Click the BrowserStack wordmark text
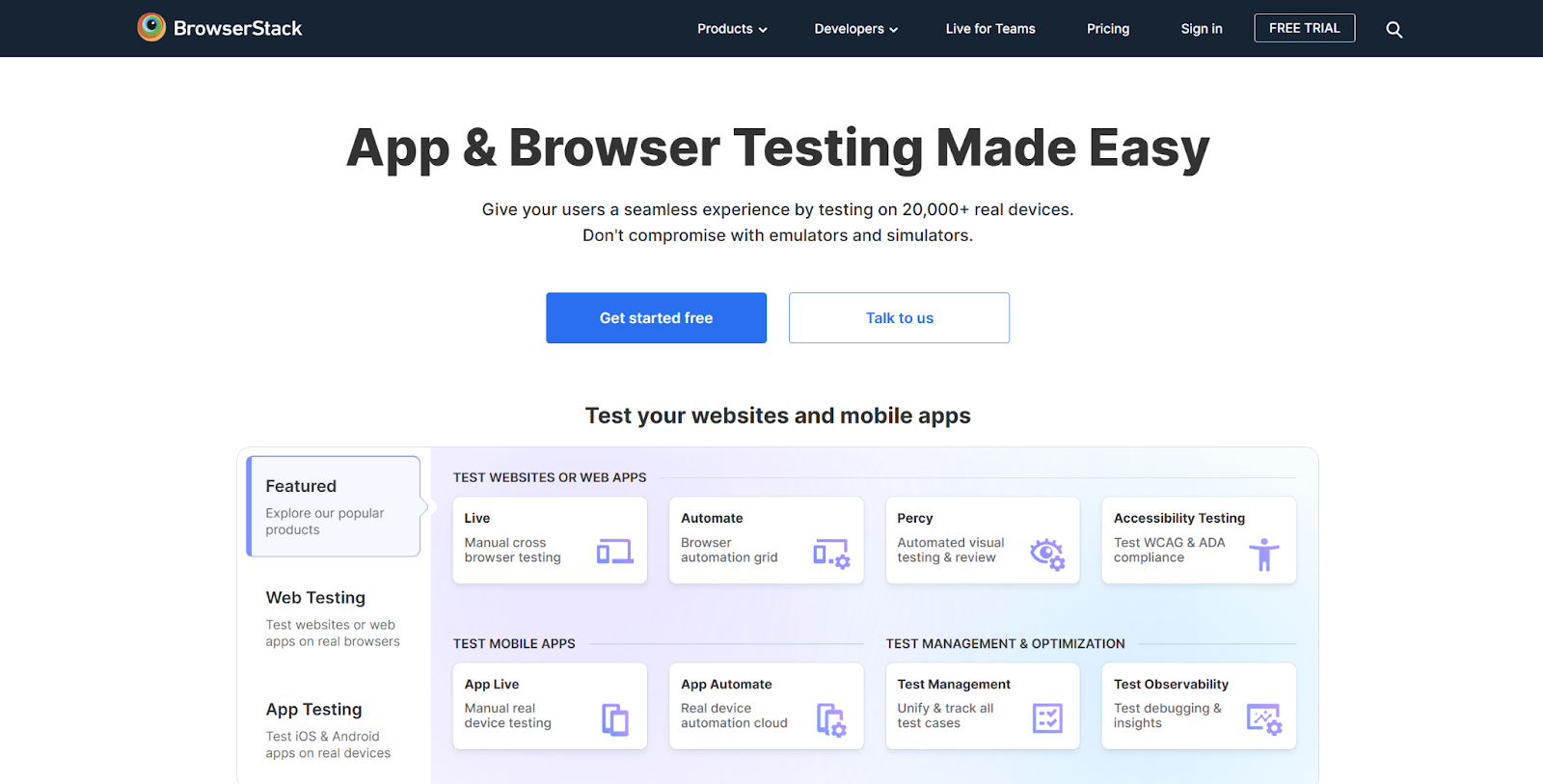This screenshot has width=1543, height=784. click(238, 28)
